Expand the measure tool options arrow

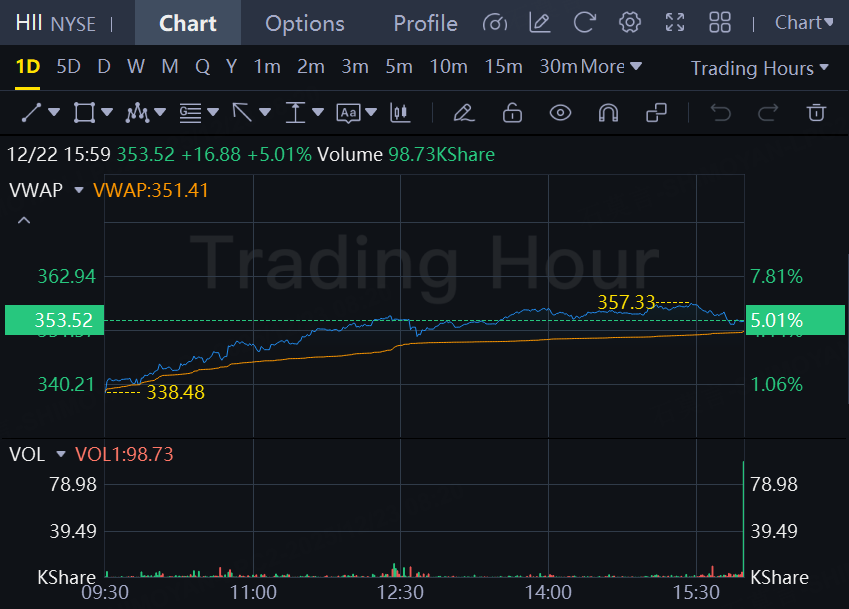tap(318, 113)
